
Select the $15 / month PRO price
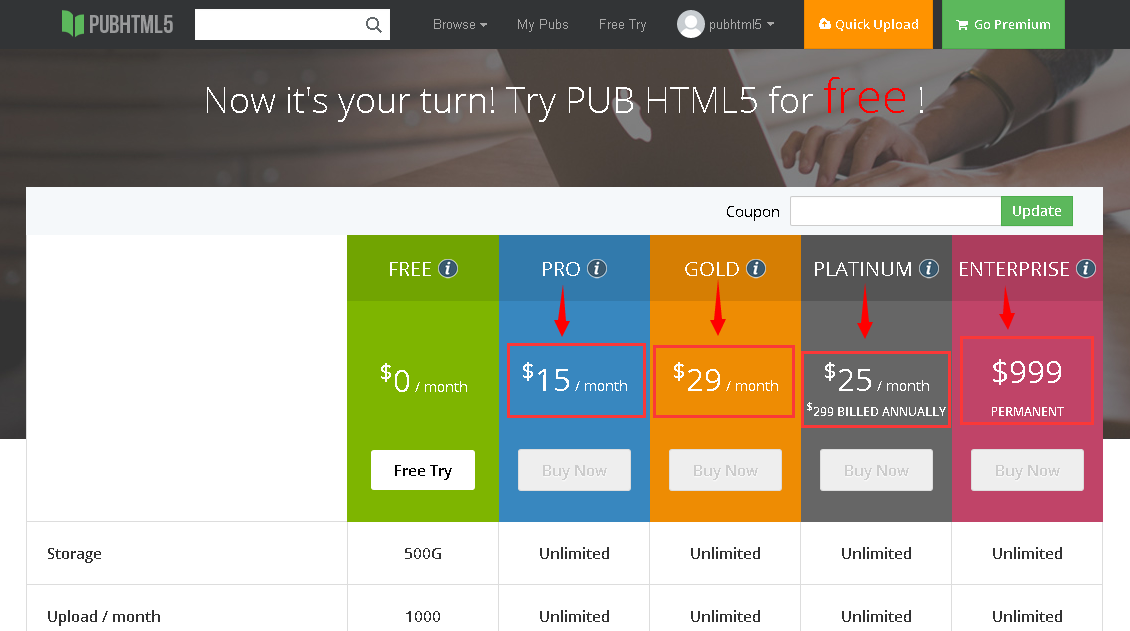[x=575, y=380]
